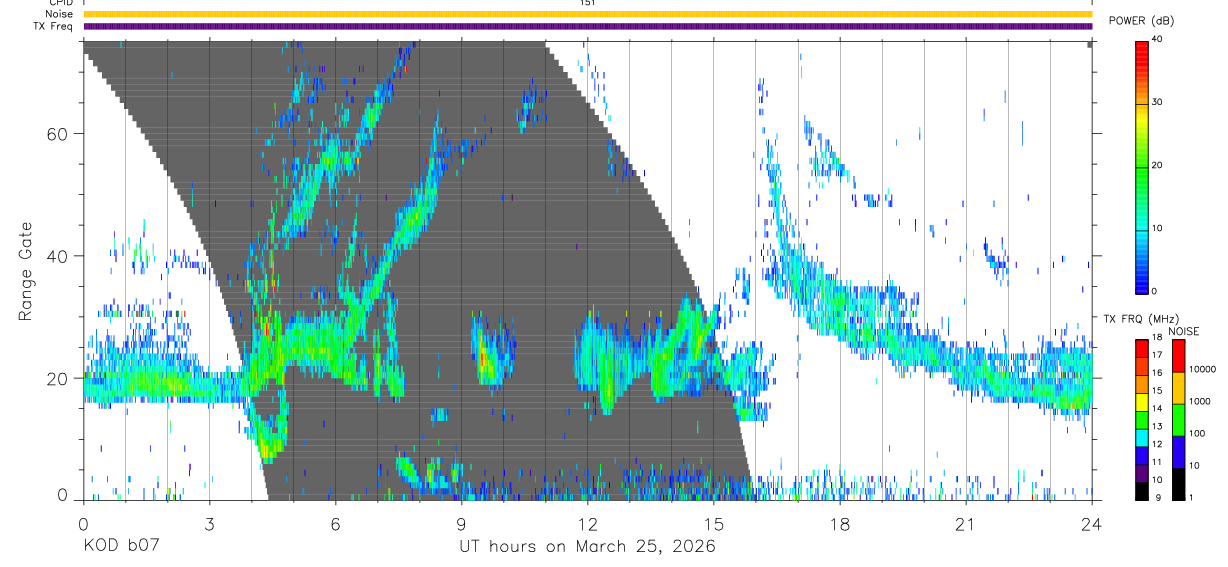
Task: Click the range gate axis label 60
Action: (57, 133)
